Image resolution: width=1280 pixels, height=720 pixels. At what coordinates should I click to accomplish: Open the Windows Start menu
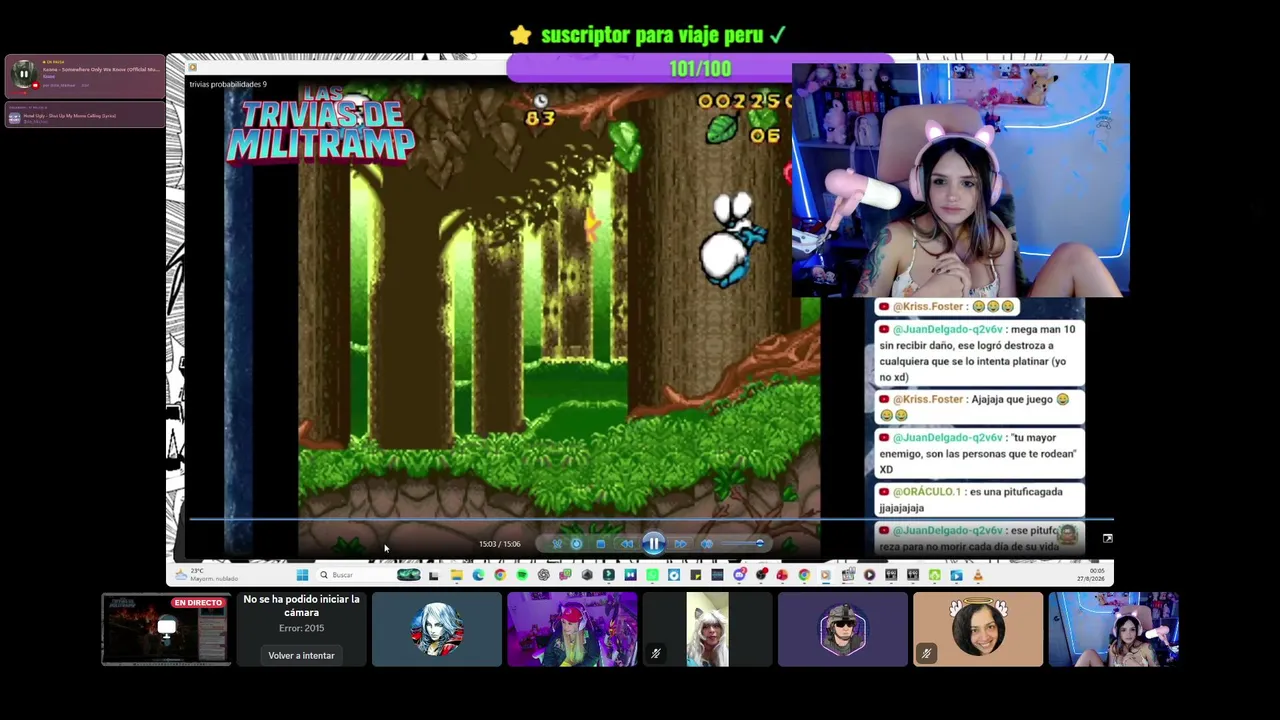click(302, 575)
